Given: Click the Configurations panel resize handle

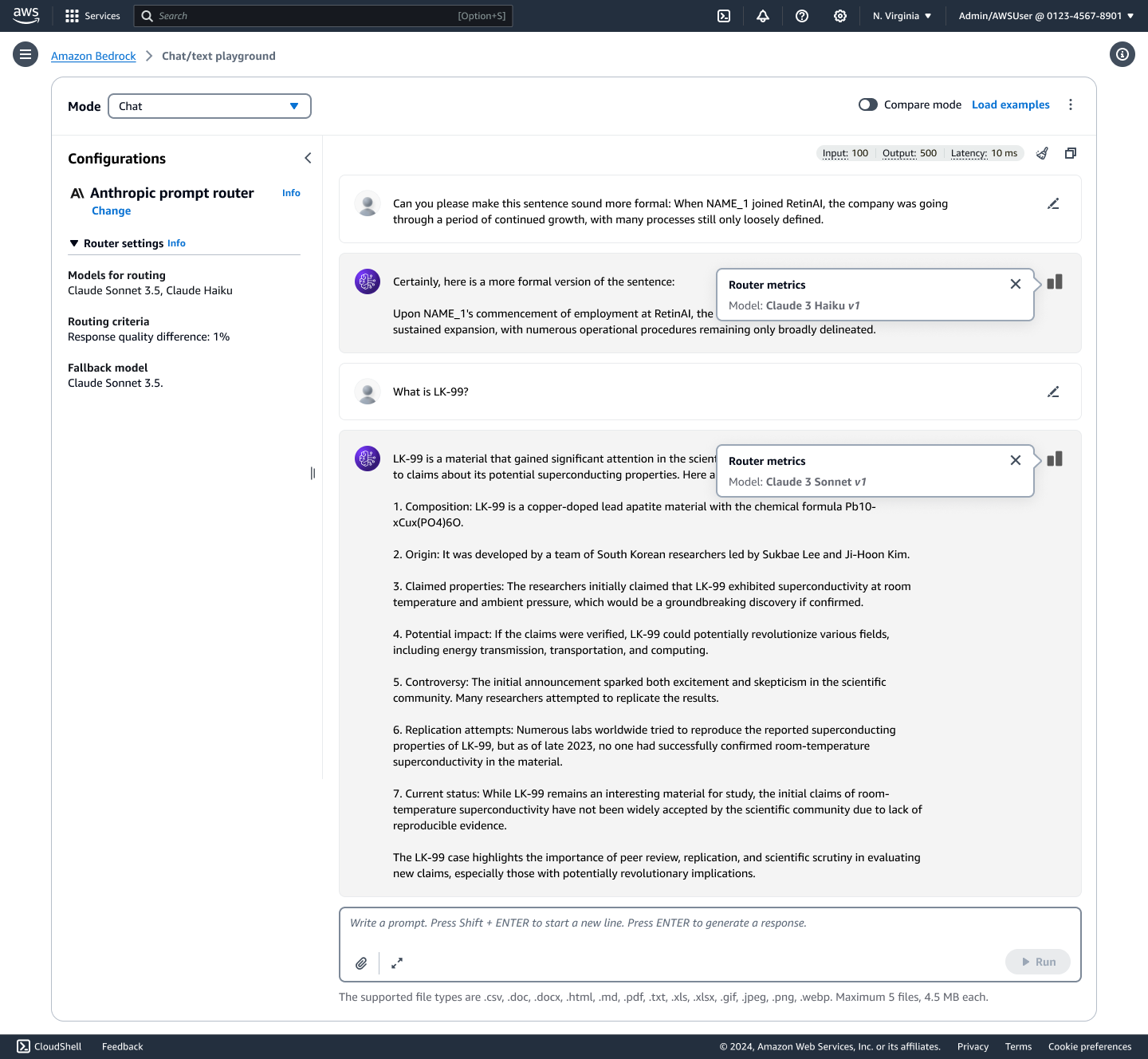Looking at the screenshot, I should [x=313, y=473].
